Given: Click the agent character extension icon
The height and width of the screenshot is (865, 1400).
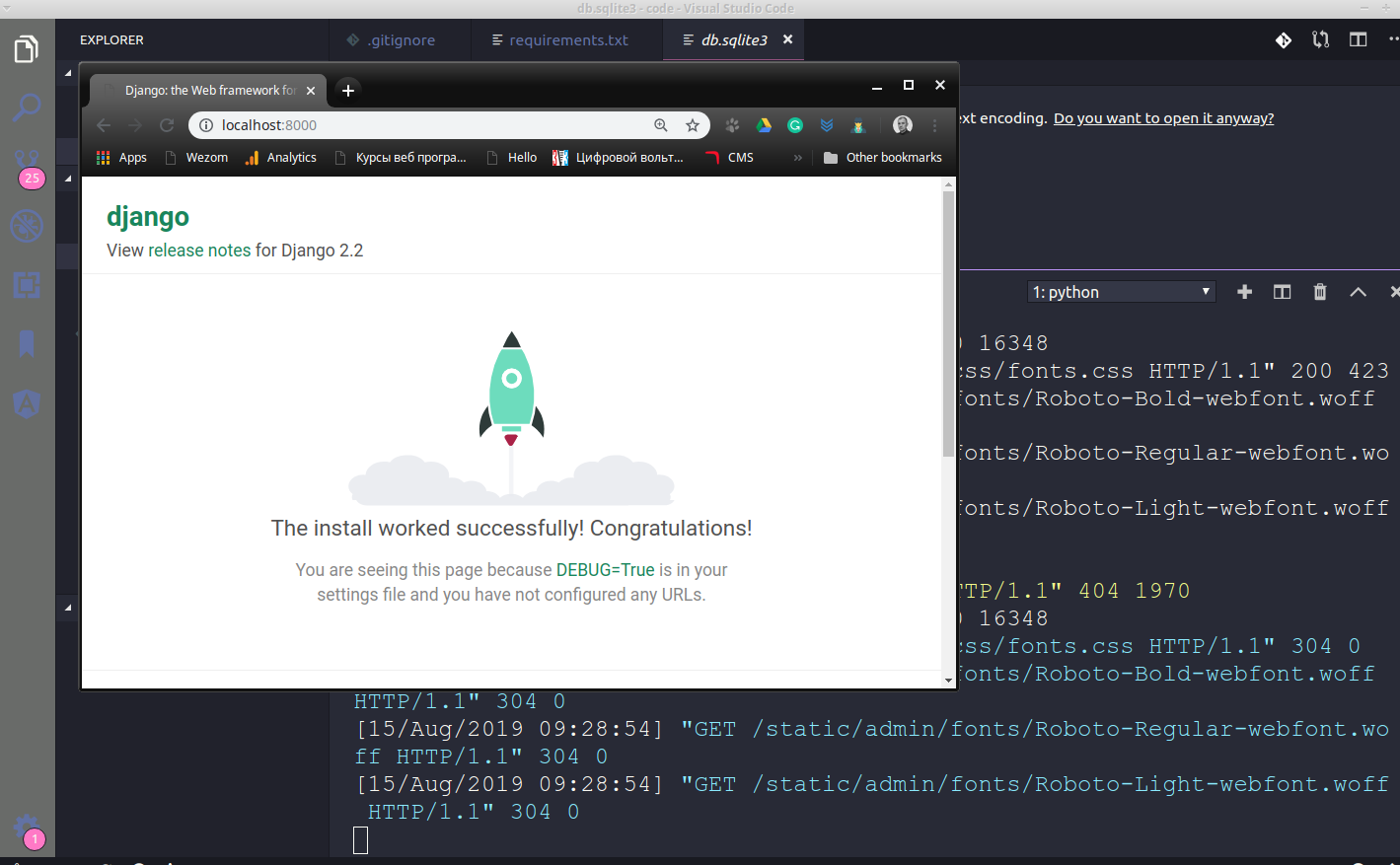Looking at the screenshot, I should [x=858, y=125].
